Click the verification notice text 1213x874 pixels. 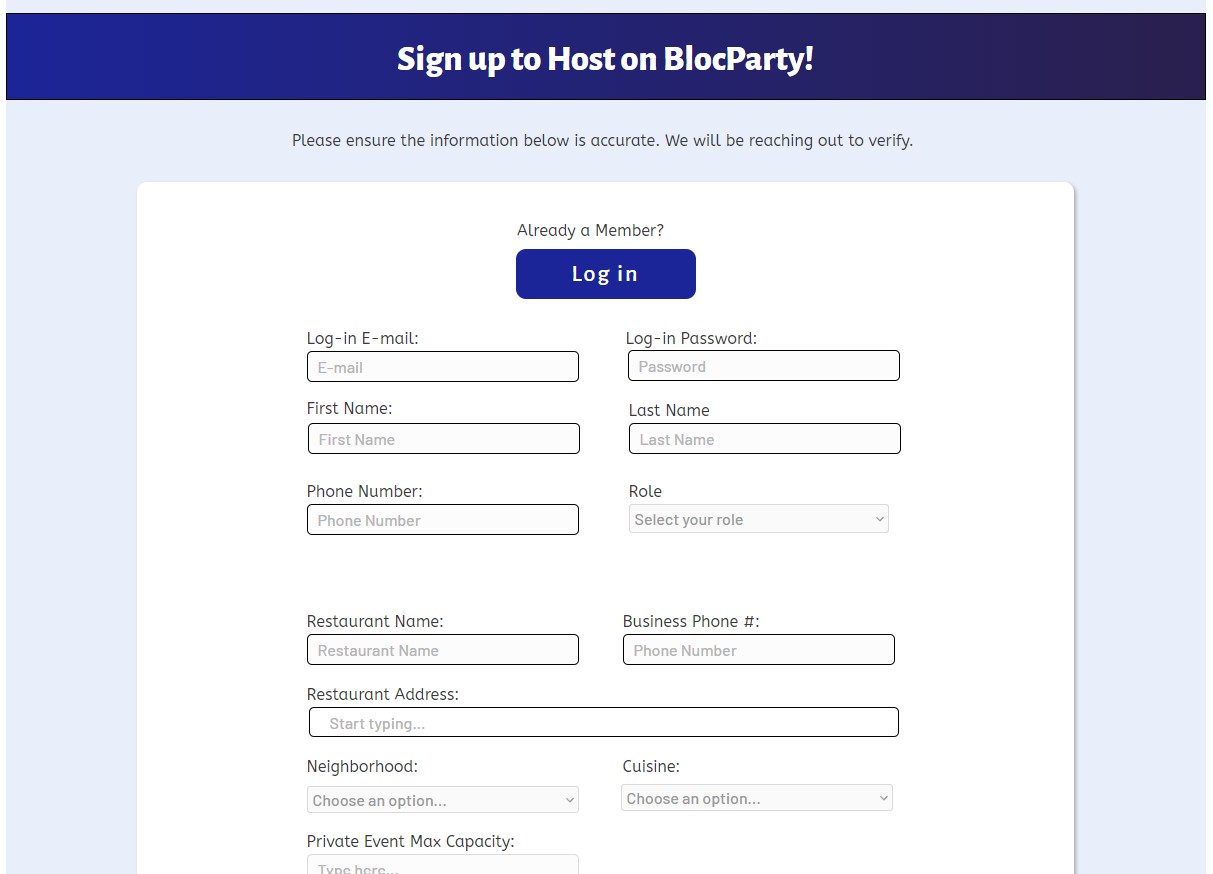[x=602, y=141]
